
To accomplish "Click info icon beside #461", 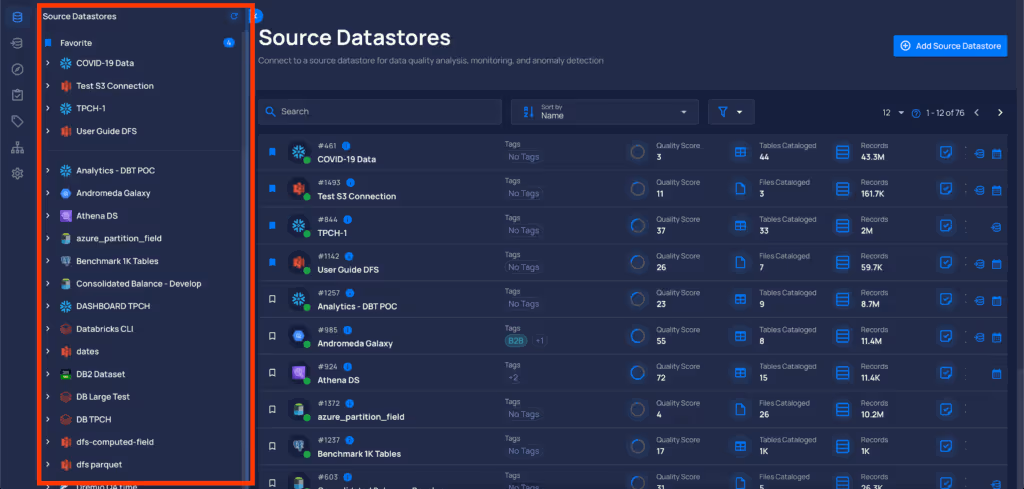I will [x=346, y=146].
